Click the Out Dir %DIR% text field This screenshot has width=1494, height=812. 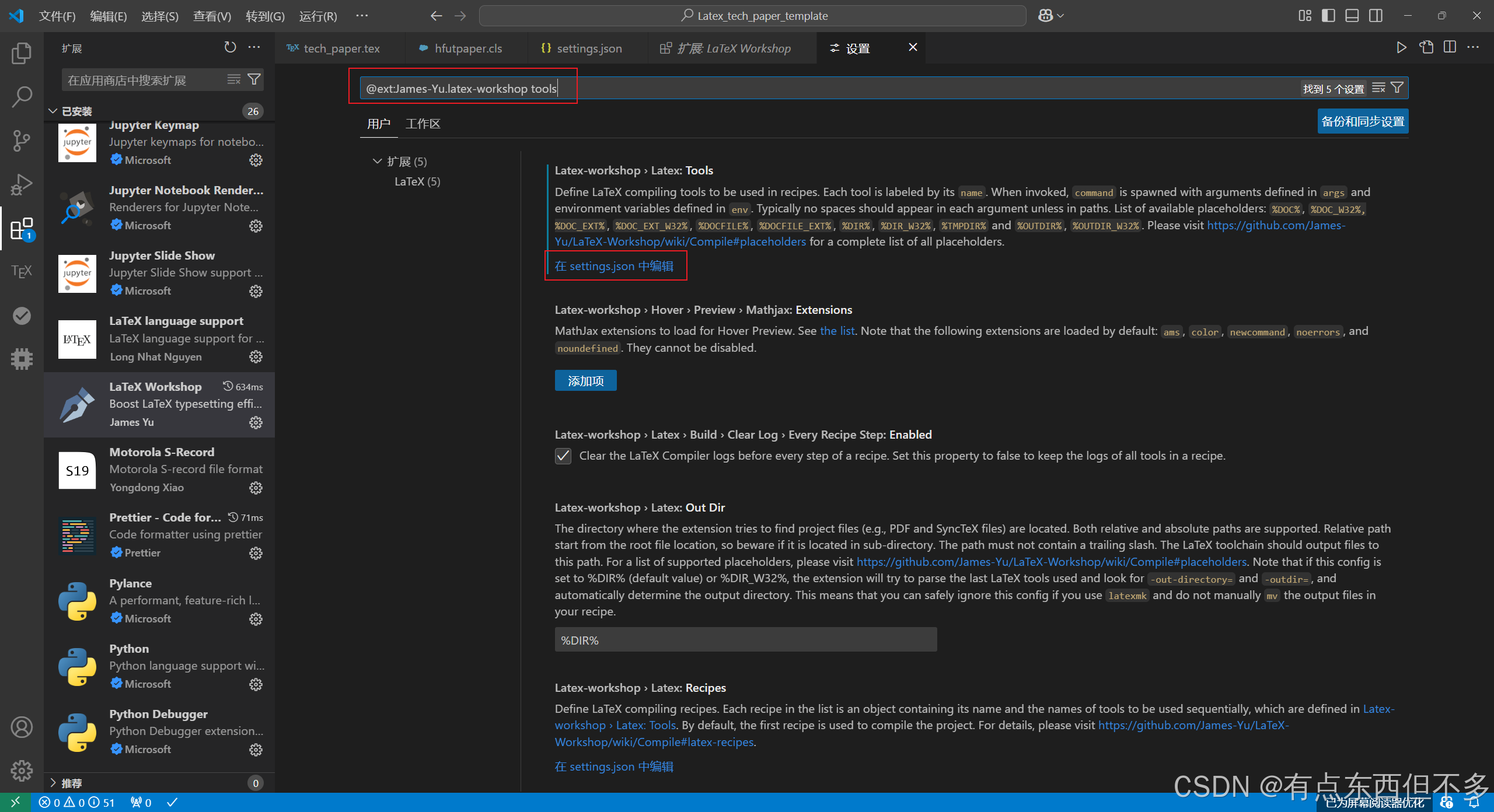point(745,640)
